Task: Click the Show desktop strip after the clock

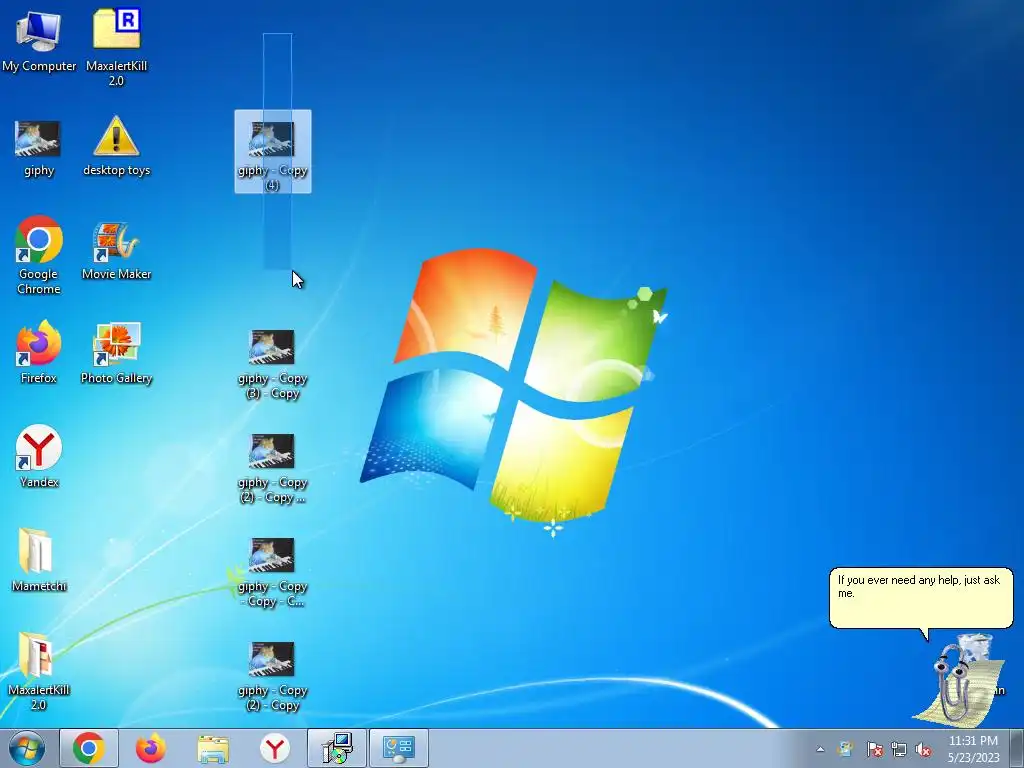Action: (1017, 748)
